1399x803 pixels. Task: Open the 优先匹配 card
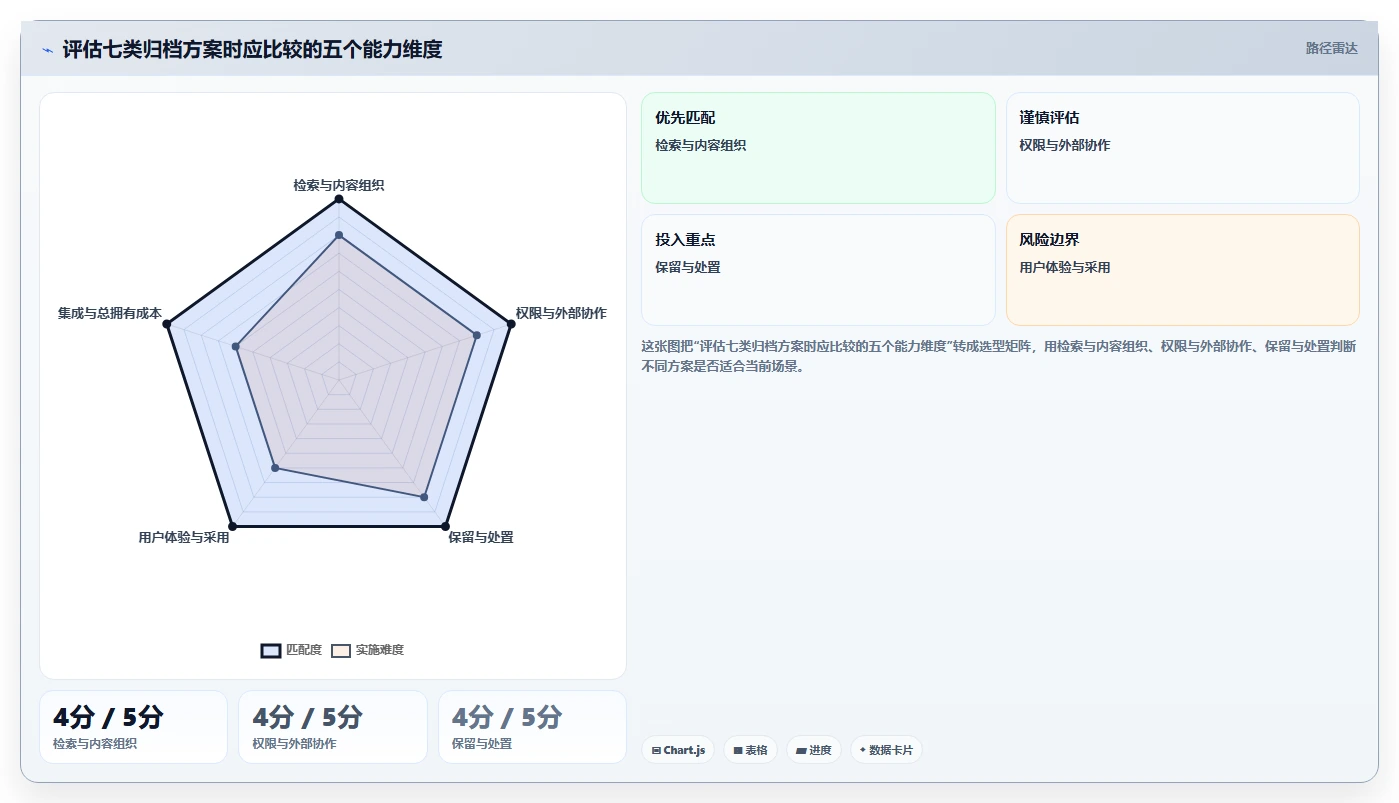(x=818, y=148)
